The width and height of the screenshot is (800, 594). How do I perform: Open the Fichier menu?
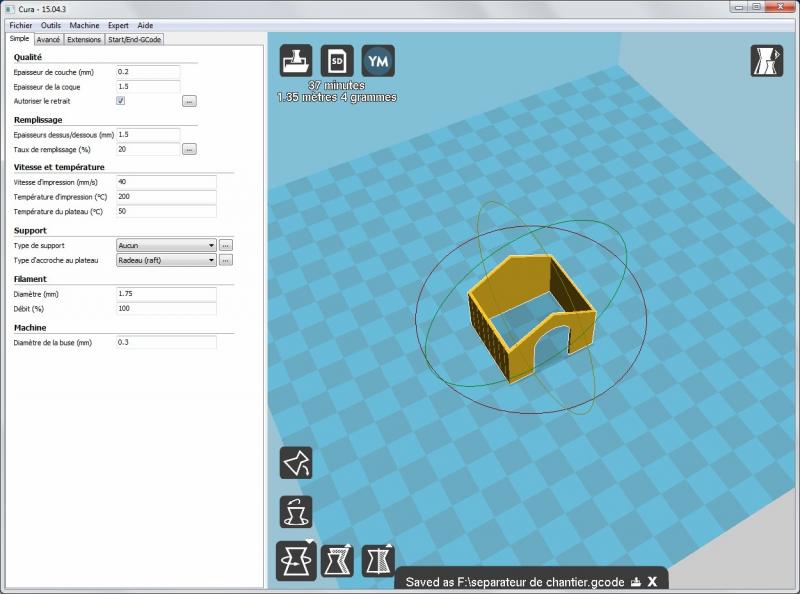tap(20, 24)
